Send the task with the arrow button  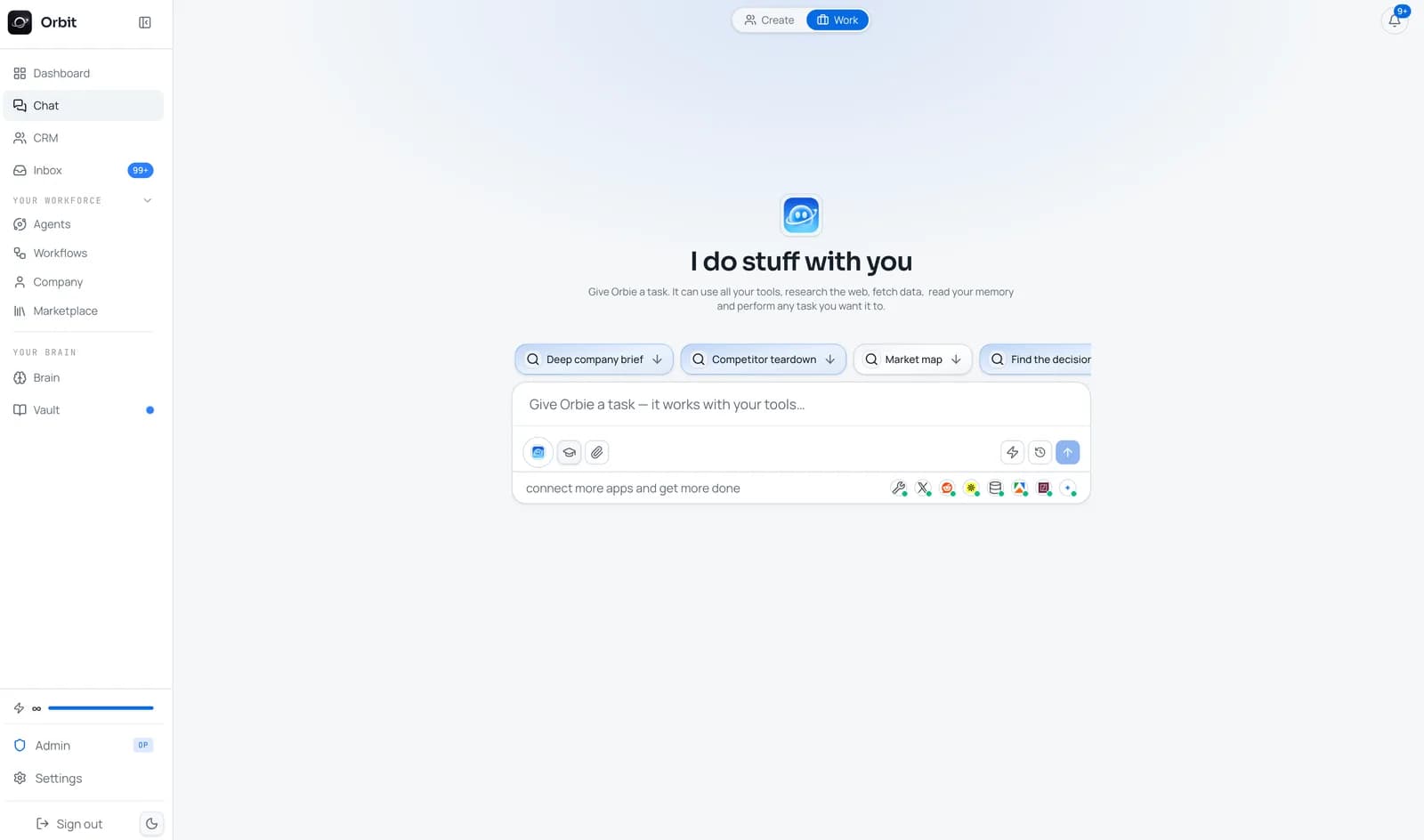pyautogui.click(x=1067, y=452)
